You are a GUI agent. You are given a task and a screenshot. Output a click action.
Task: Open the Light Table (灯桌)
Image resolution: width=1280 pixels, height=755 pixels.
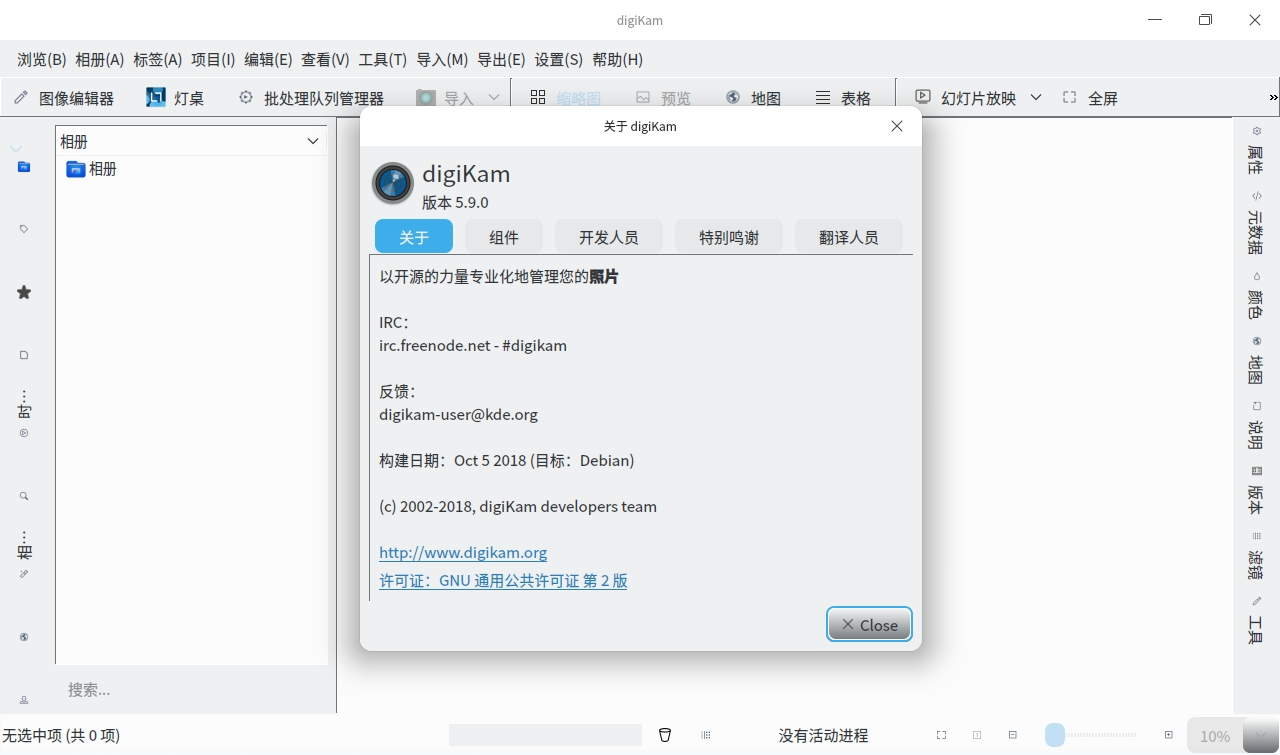click(175, 98)
